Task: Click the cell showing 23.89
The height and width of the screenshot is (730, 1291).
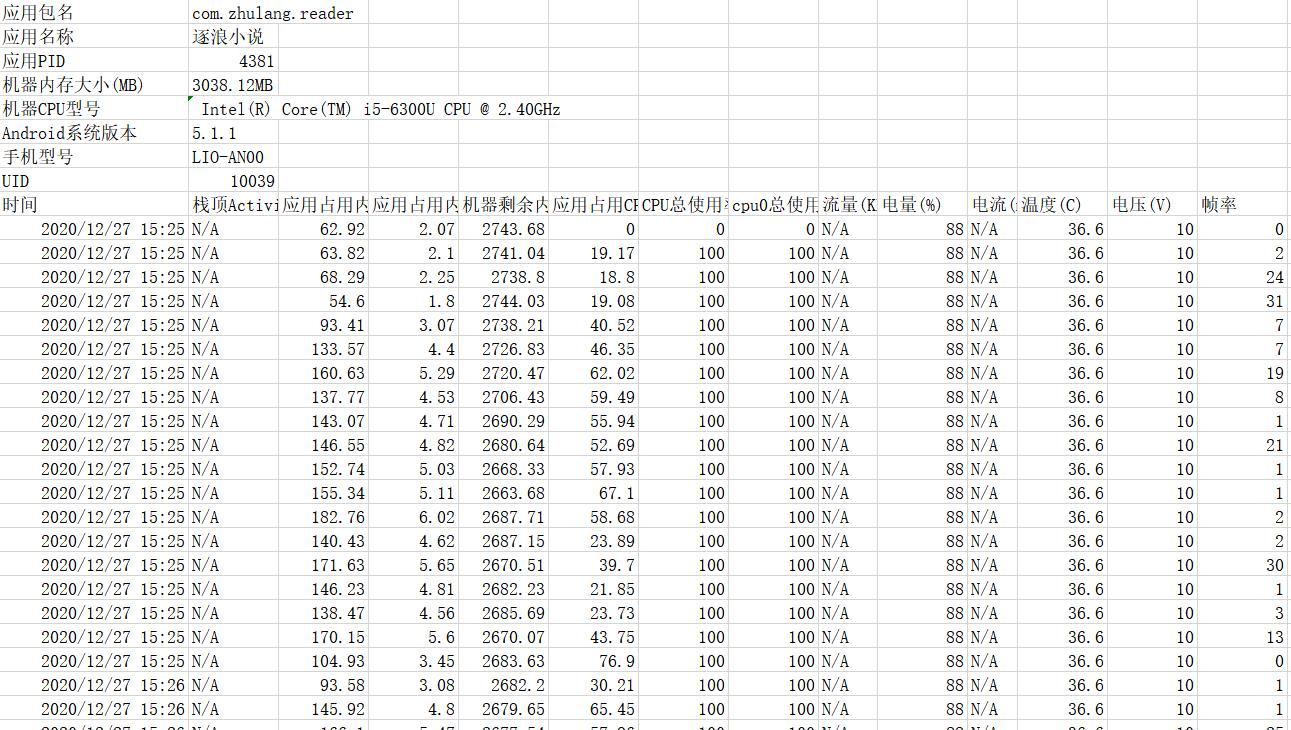Action: click(594, 541)
